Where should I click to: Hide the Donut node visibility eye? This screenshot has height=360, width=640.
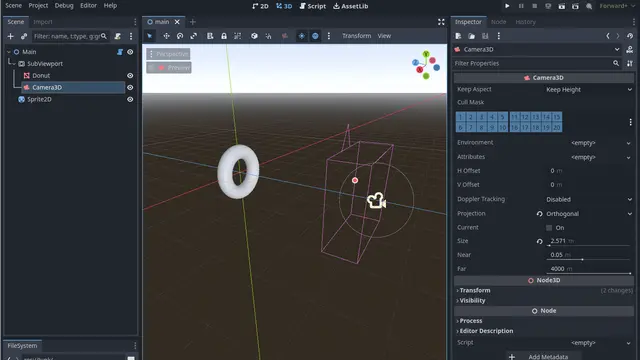pos(130,76)
